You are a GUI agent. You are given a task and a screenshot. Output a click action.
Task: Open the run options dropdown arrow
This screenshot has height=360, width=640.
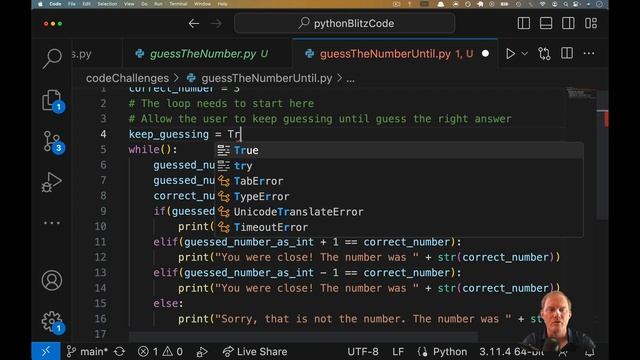pyautogui.click(x=525, y=53)
